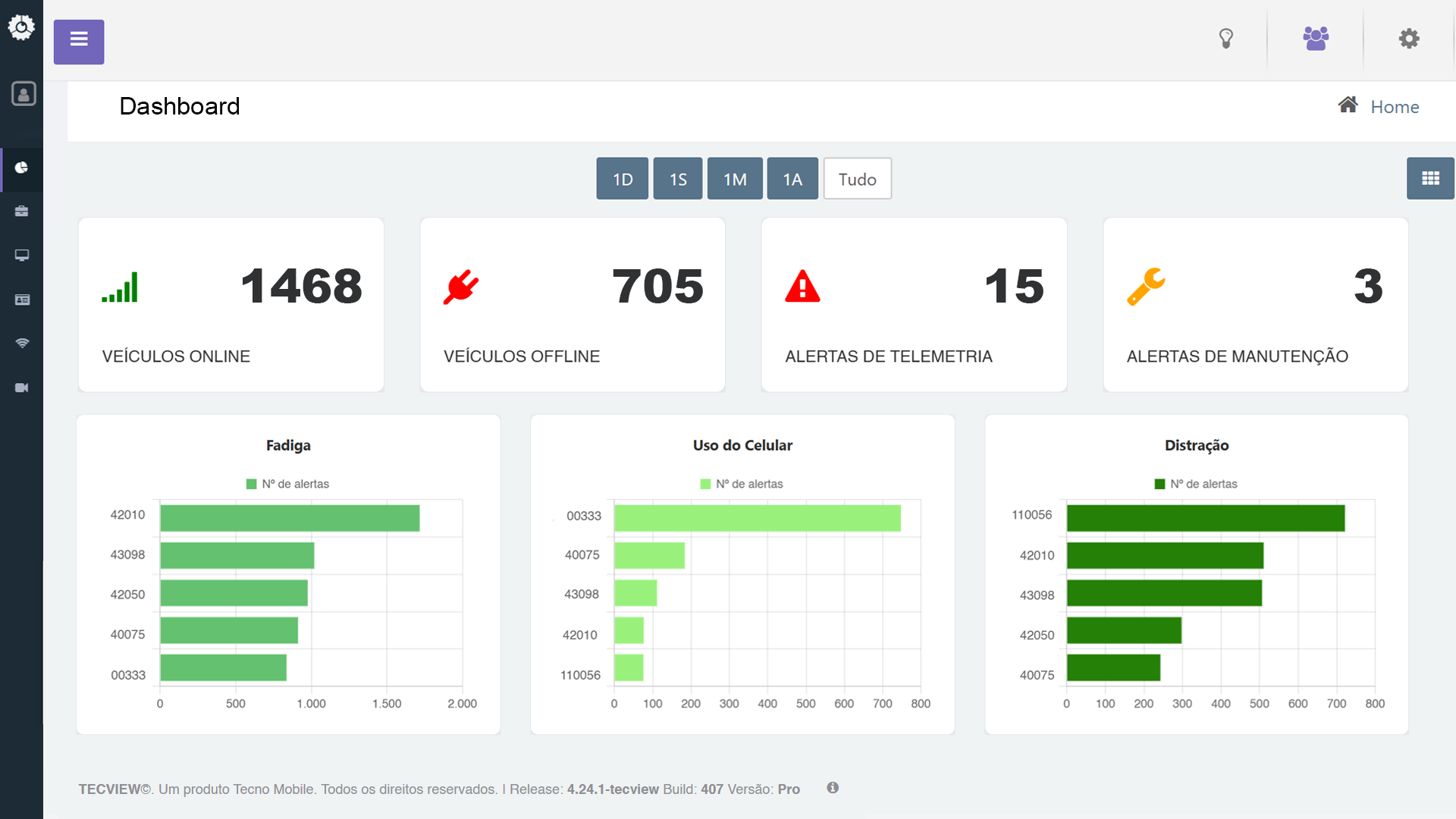Select the 1M period button

tap(734, 178)
